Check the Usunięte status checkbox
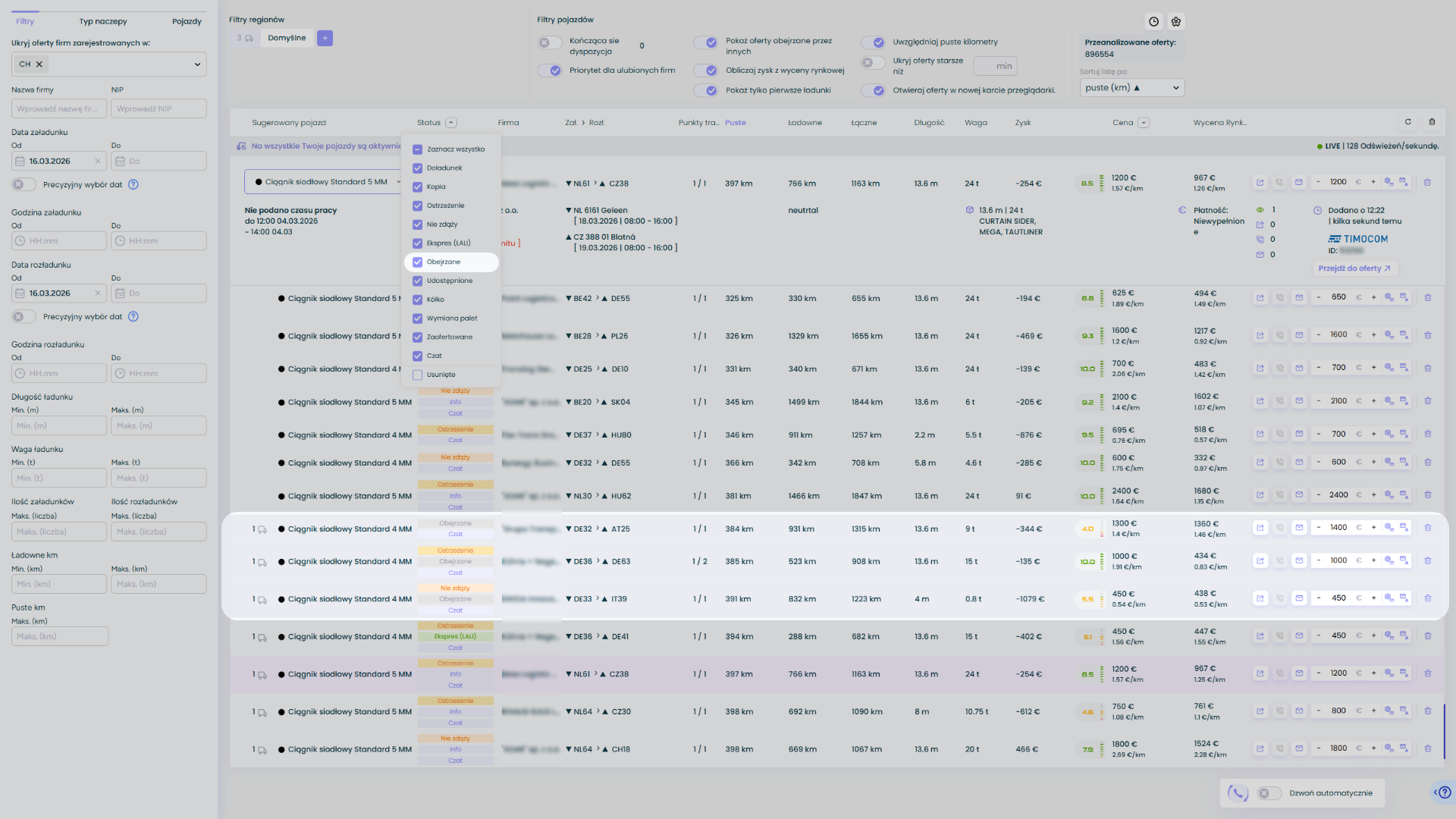 [417, 375]
